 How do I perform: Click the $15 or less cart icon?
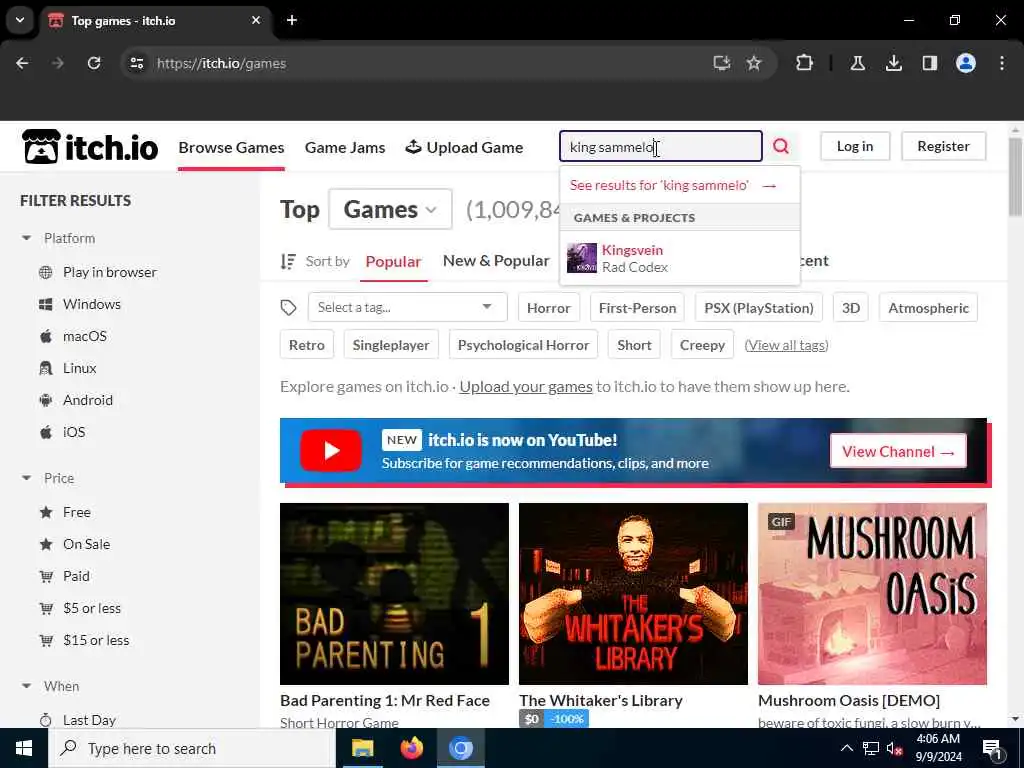pyautogui.click(x=46, y=641)
